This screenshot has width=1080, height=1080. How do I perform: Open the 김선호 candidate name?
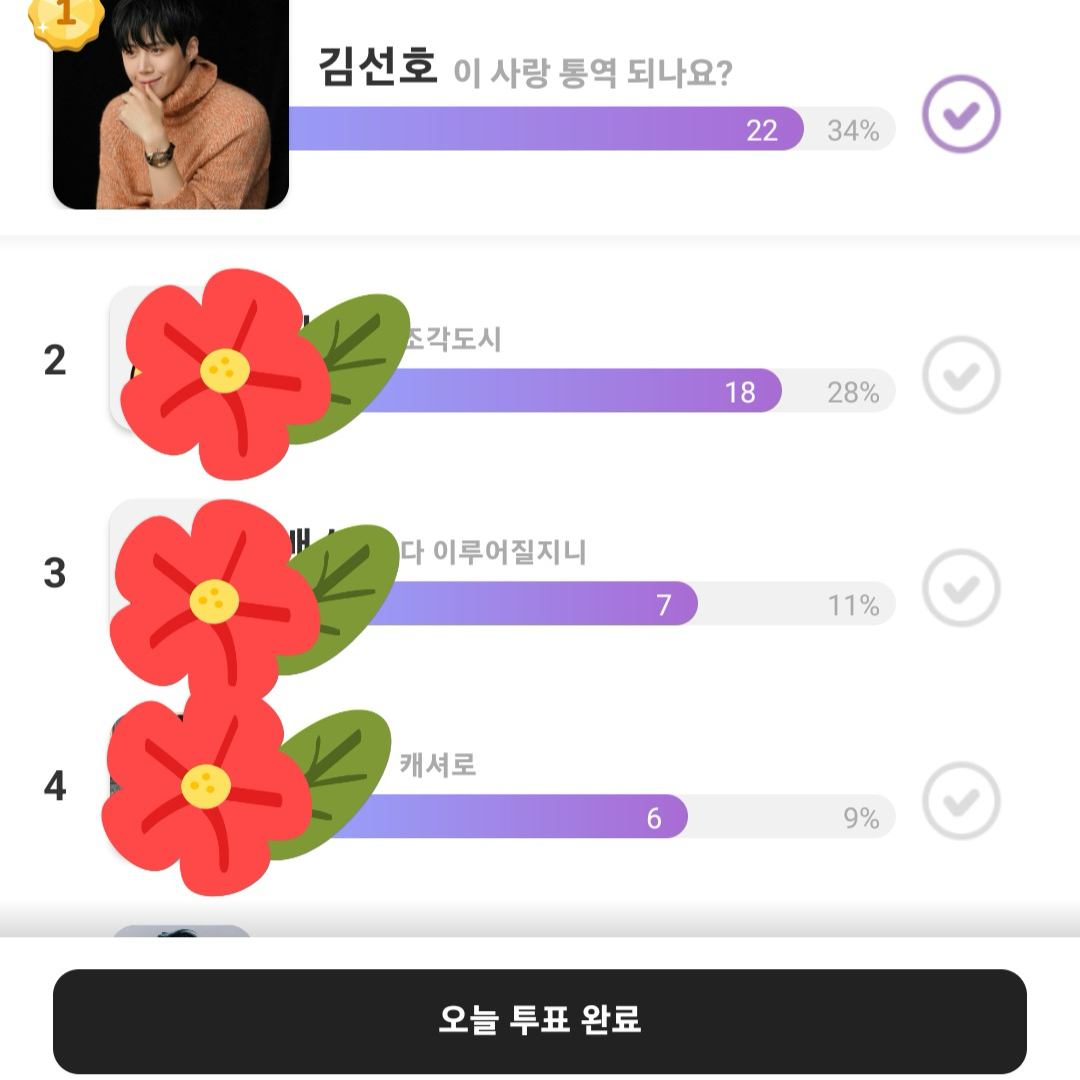(x=378, y=69)
